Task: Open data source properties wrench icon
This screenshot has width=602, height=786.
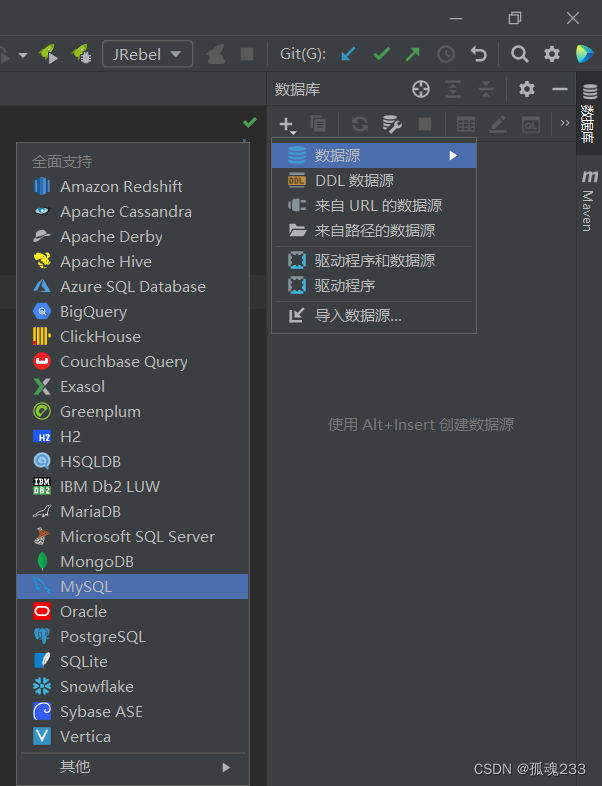Action: point(392,123)
